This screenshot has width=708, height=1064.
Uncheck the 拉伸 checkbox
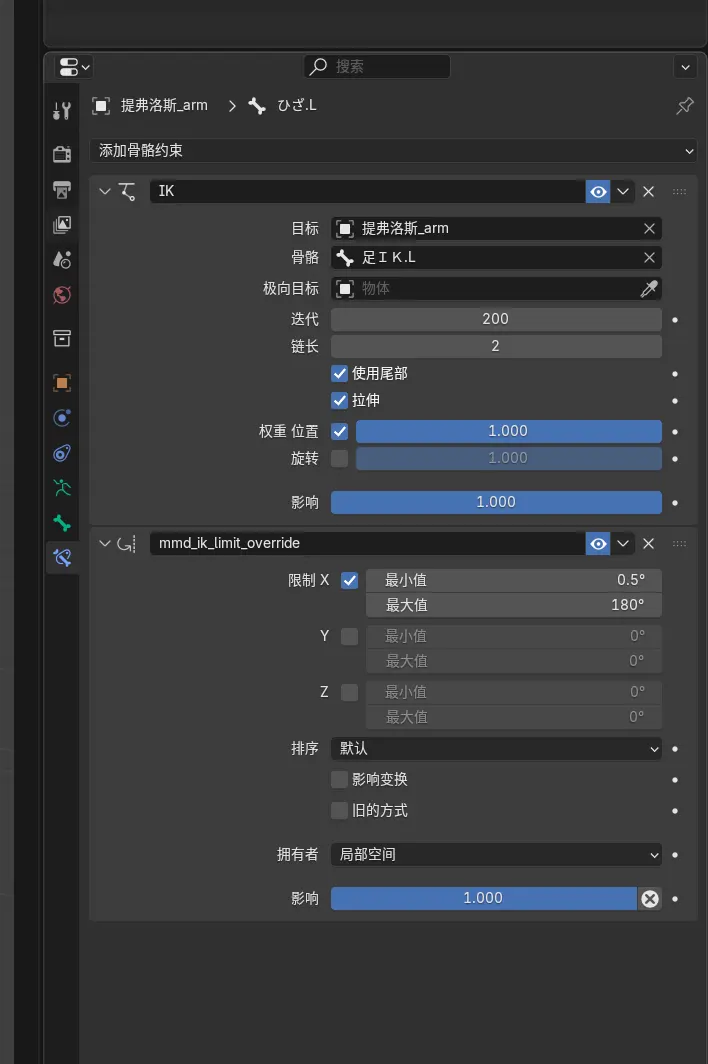(x=339, y=400)
